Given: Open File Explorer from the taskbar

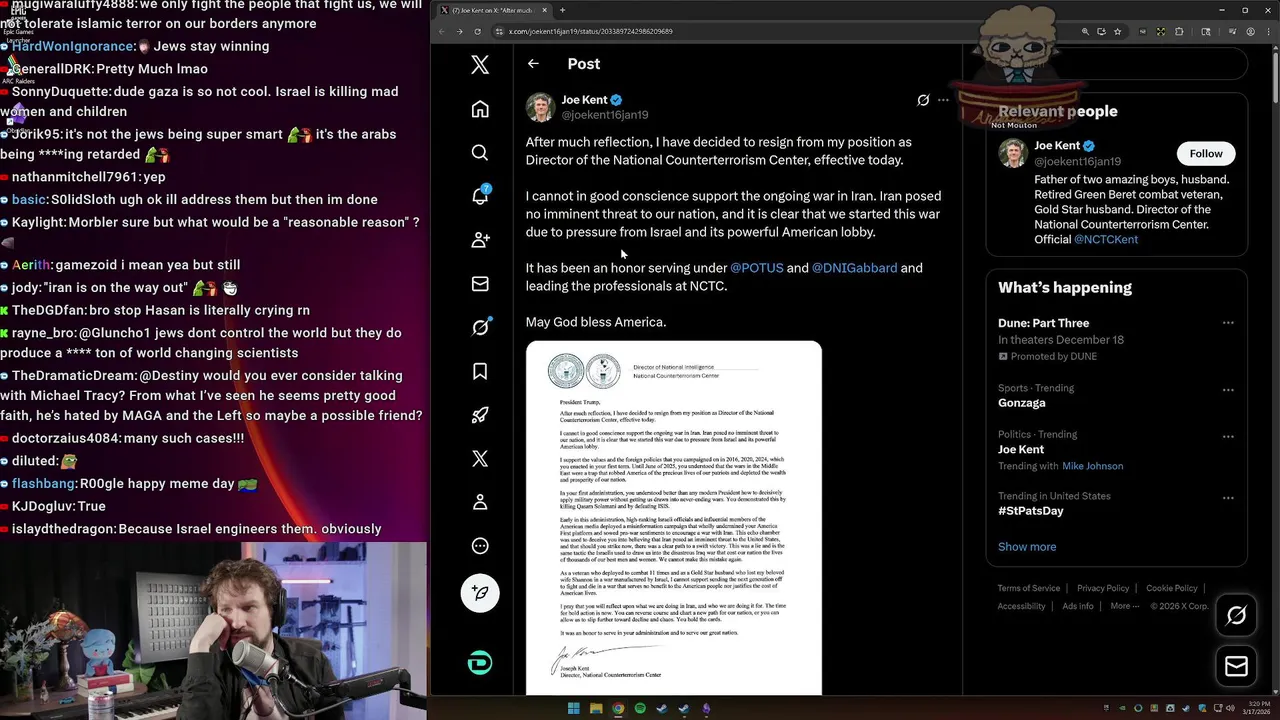Looking at the screenshot, I should 596,709.
